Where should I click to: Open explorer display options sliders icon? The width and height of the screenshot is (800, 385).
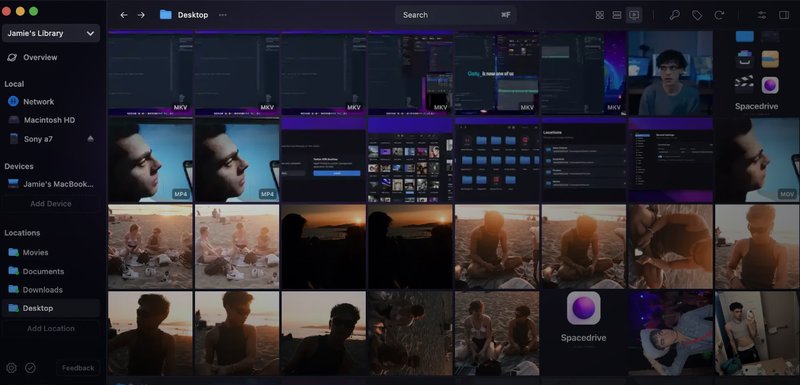coord(762,15)
